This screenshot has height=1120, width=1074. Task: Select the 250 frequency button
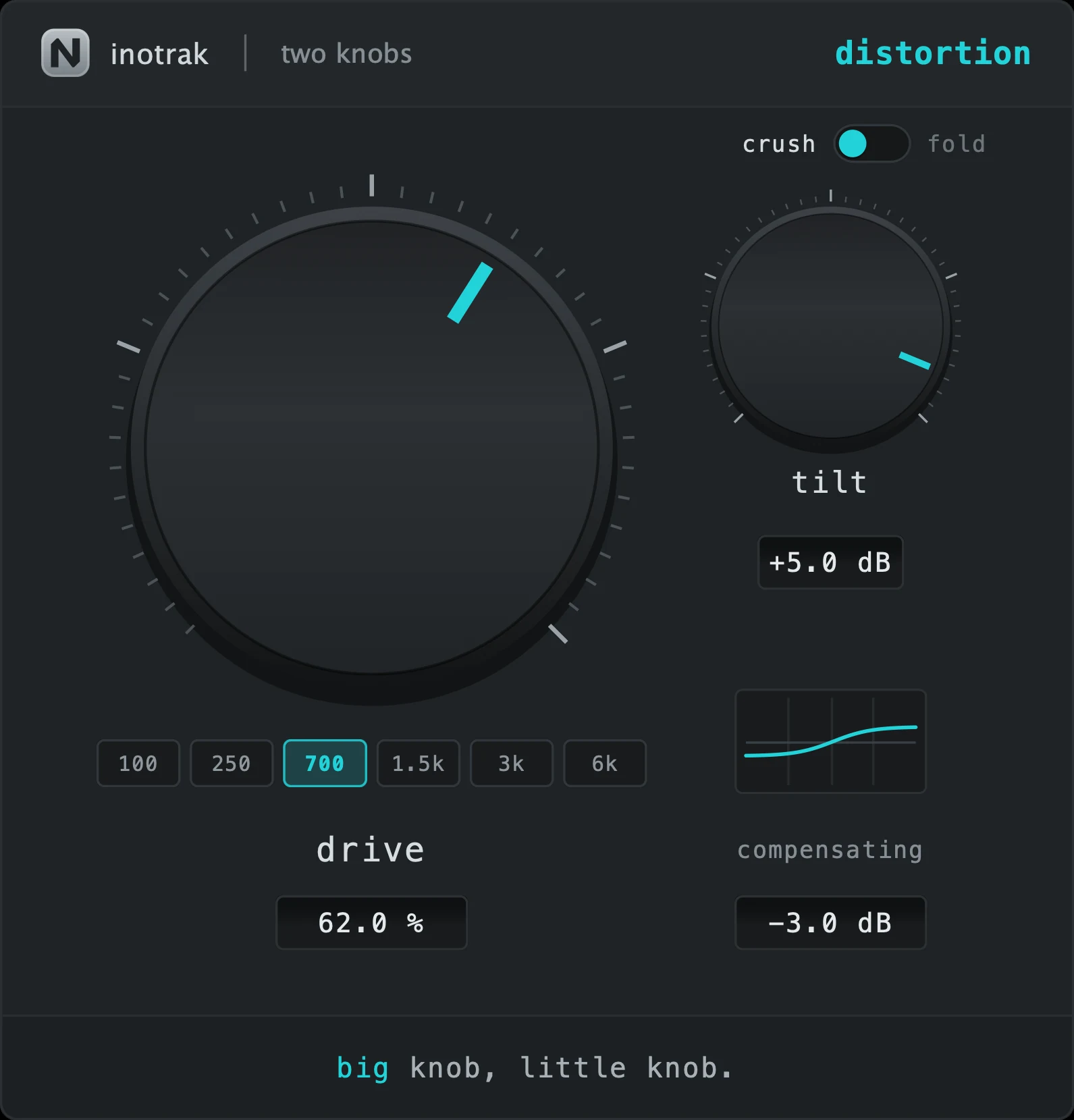[x=232, y=764]
